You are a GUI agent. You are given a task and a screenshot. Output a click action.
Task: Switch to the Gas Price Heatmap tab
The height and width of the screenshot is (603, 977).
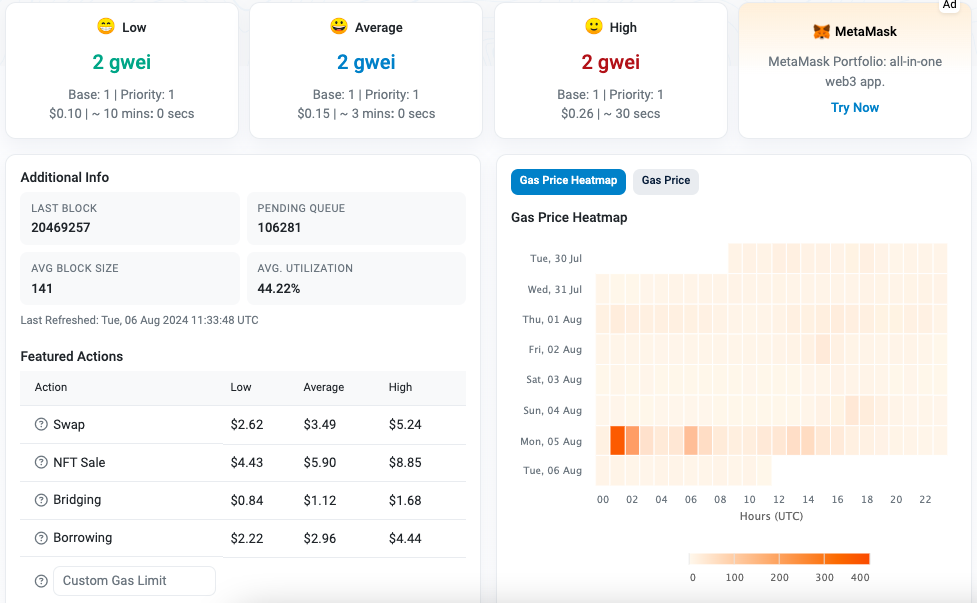click(x=568, y=181)
